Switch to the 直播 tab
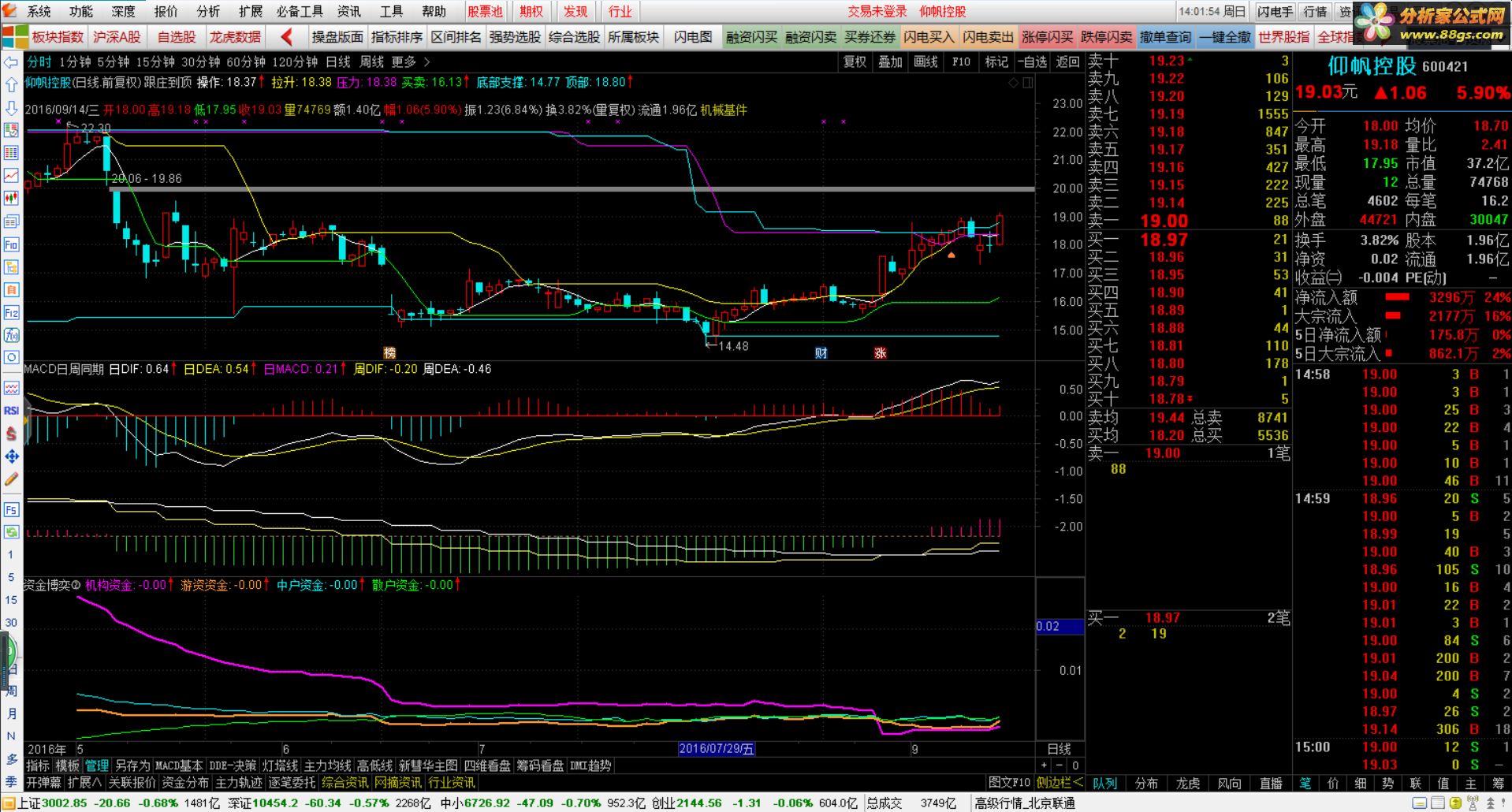This screenshot has height=812, width=1512. [1270, 783]
